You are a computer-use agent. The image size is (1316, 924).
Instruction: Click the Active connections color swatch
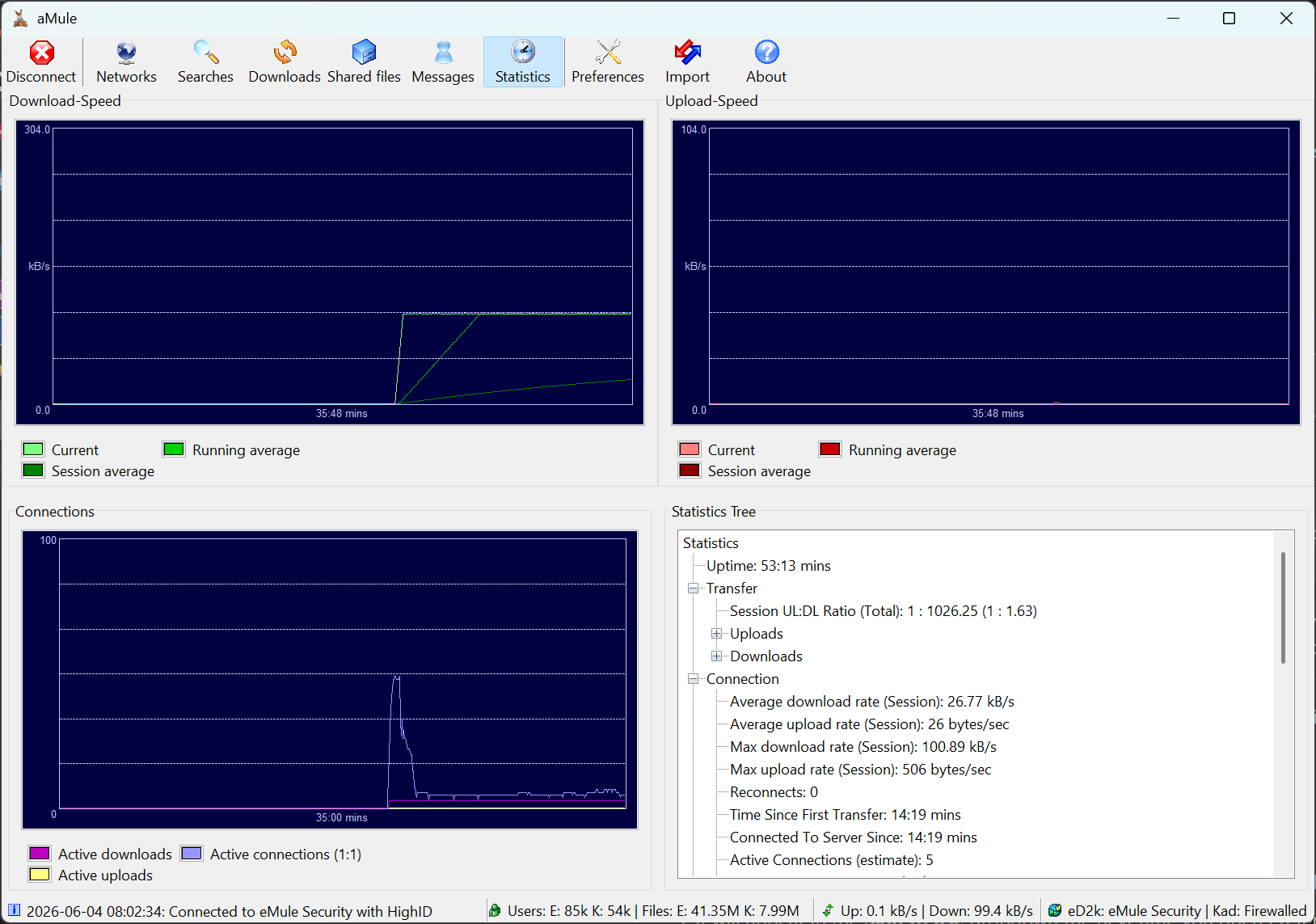coord(192,854)
